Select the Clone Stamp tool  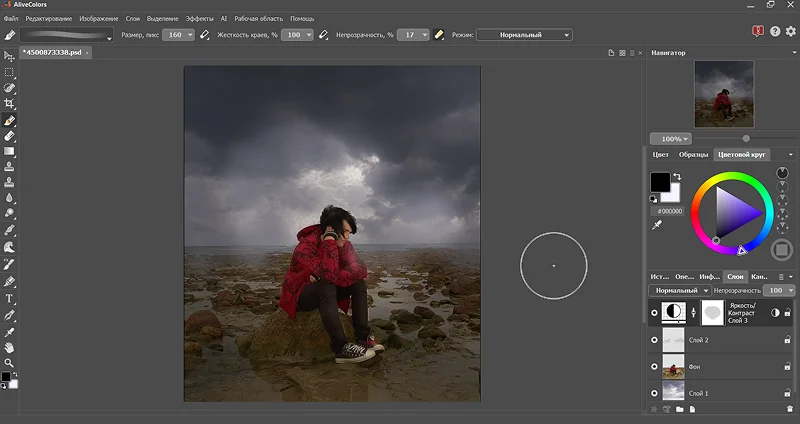click(x=9, y=167)
